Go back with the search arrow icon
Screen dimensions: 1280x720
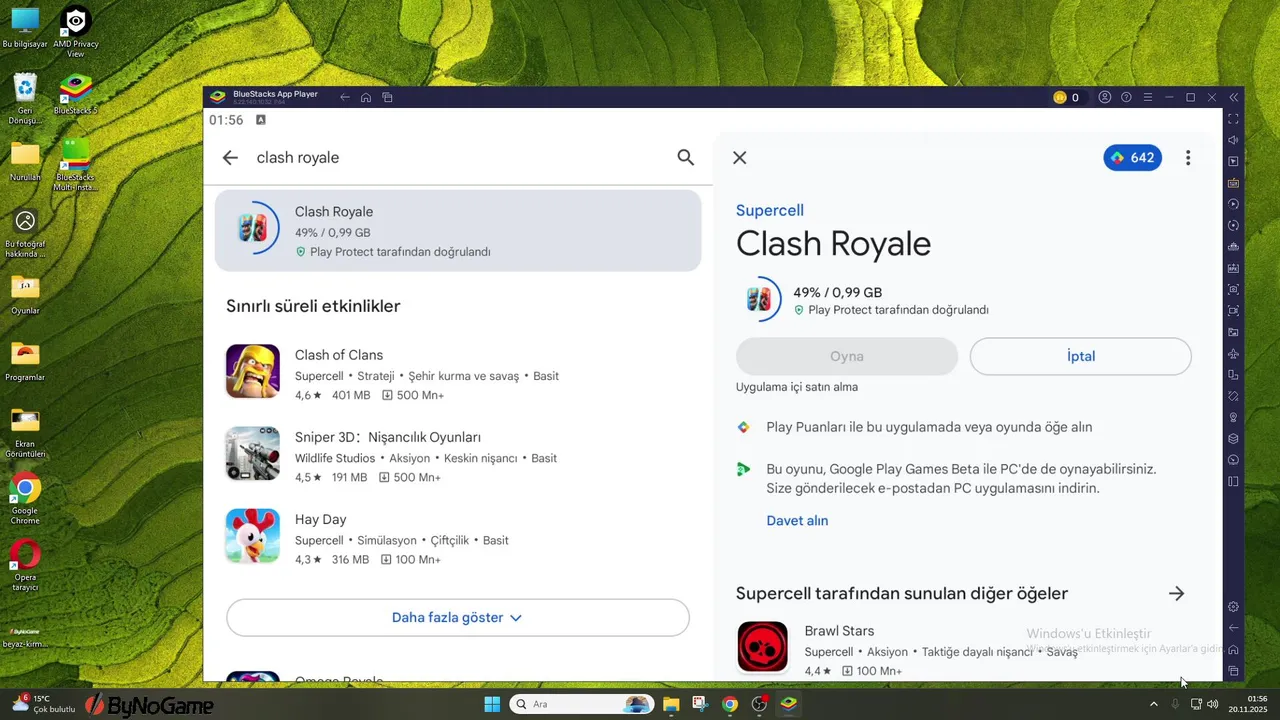click(230, 158)
